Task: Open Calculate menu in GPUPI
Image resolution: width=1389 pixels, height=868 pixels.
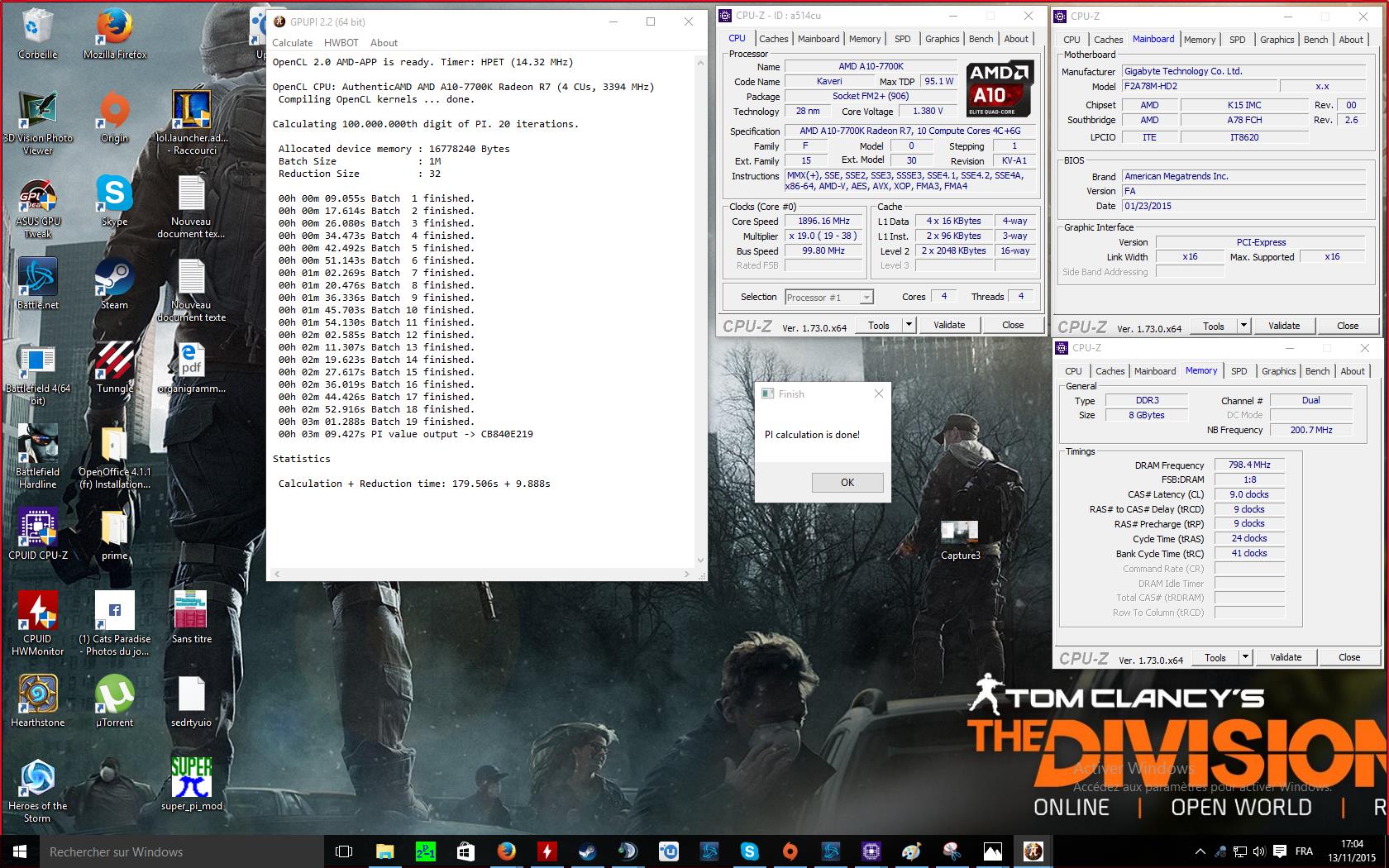Action: [293, 43]
